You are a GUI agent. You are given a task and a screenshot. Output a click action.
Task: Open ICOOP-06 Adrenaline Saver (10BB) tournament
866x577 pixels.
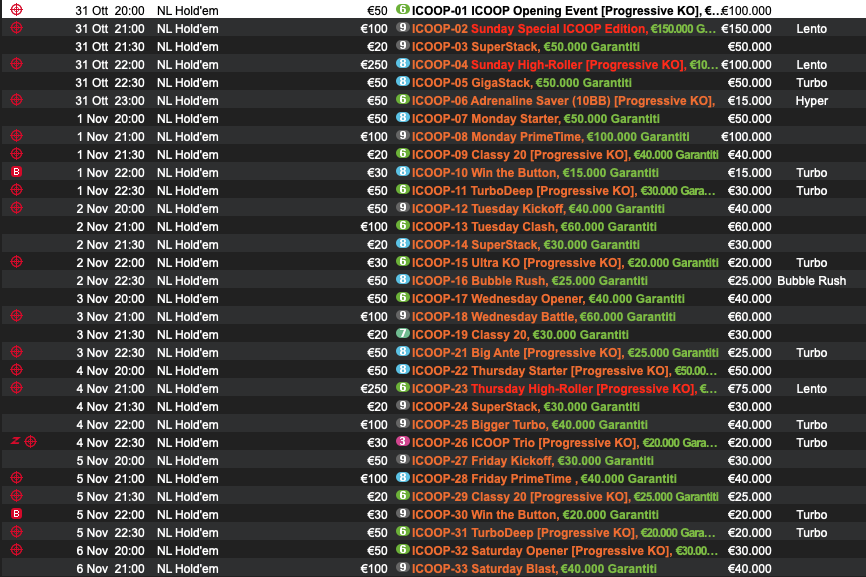click(563, 101)
